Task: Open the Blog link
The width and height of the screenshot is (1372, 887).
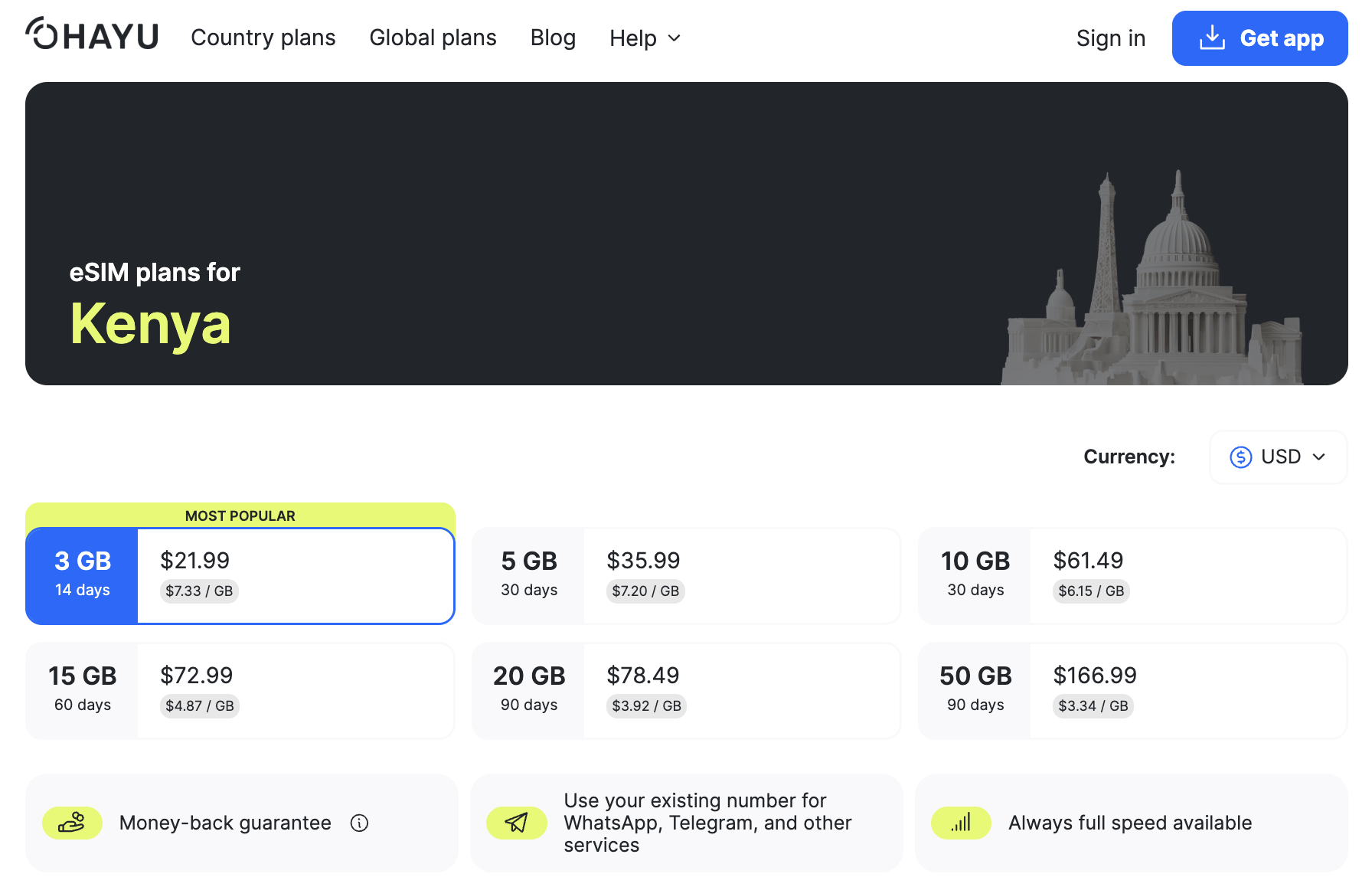Action: 553,38
